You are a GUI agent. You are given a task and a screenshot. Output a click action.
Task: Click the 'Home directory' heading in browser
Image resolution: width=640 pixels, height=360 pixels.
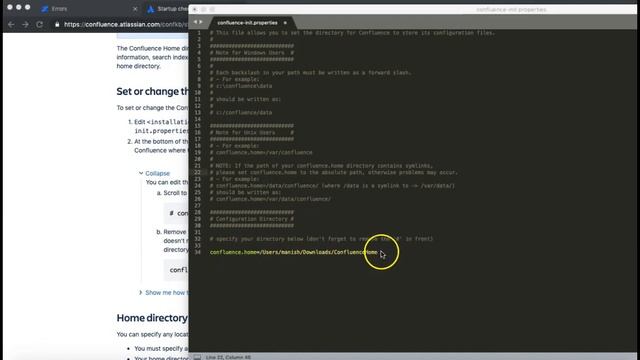tap(152, 318)
